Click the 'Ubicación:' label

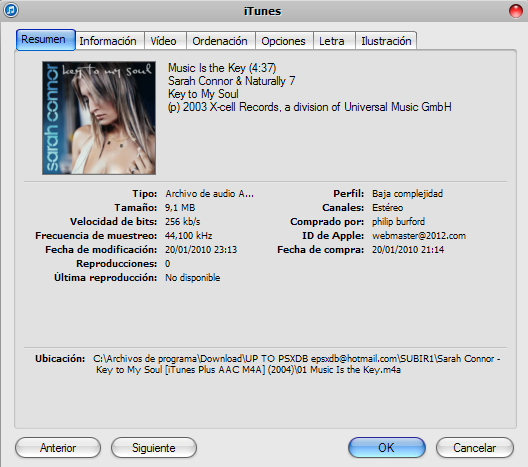click(60, 359)
